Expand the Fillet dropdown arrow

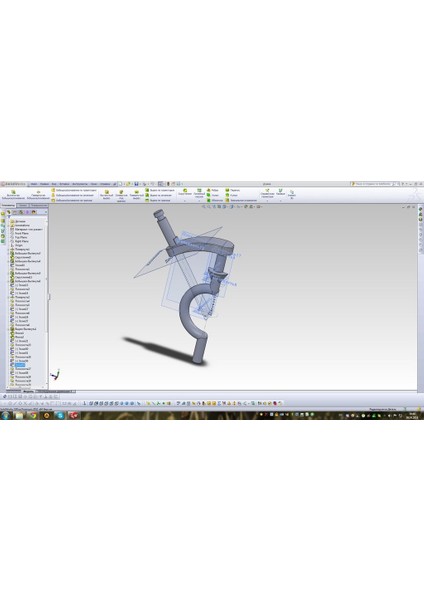[x=185, y=201]
